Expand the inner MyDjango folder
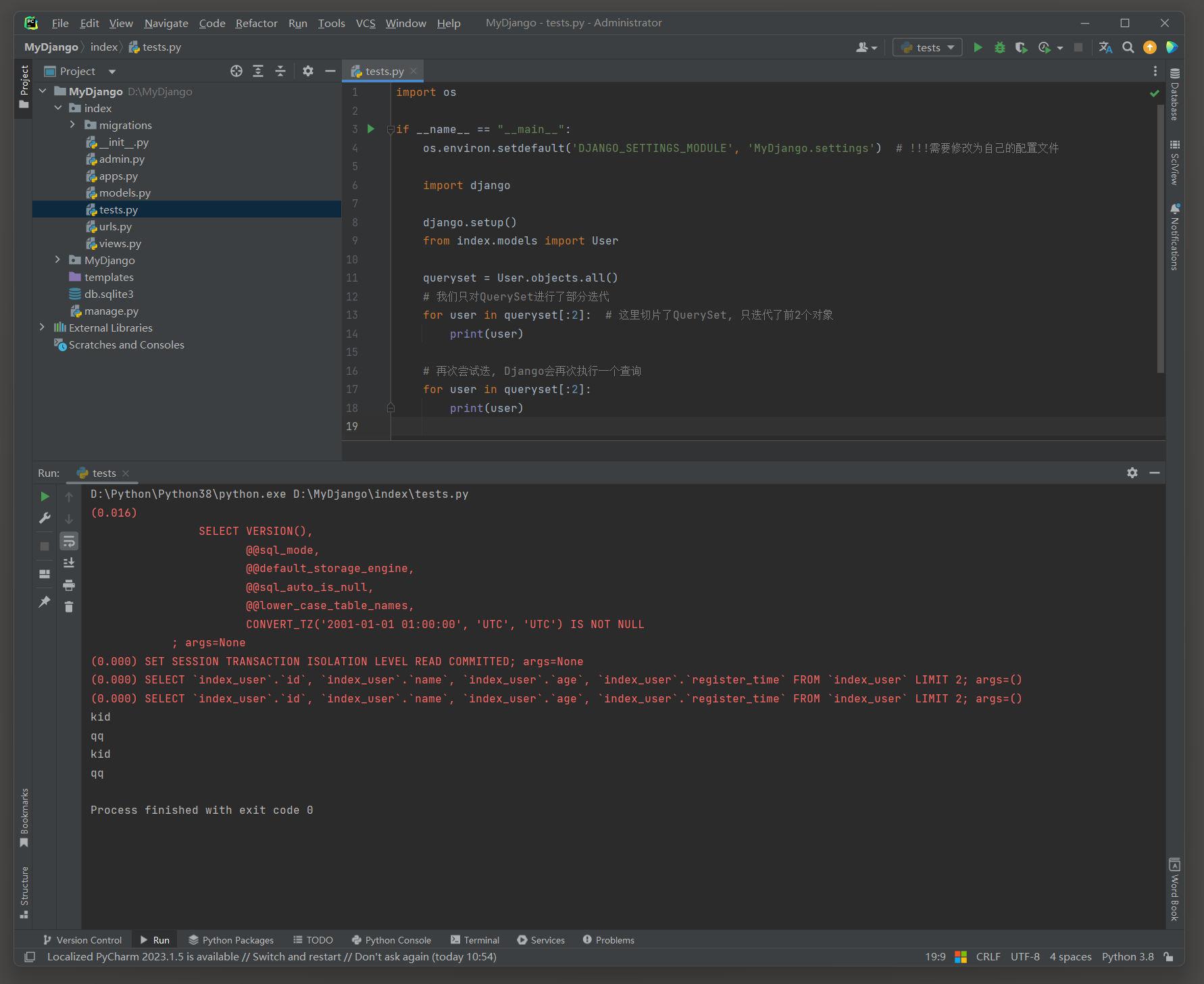The image size is (1204, 984). (x=57, y=260)
